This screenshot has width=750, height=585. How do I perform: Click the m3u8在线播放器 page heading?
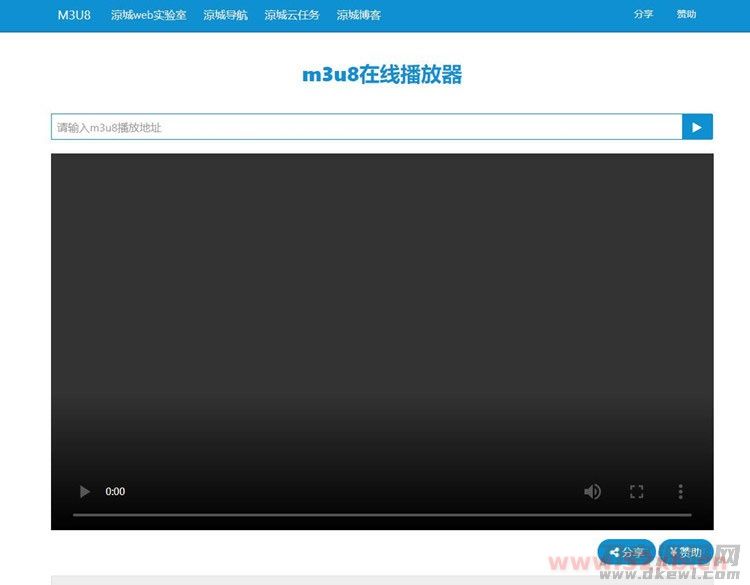pos(382,75)
